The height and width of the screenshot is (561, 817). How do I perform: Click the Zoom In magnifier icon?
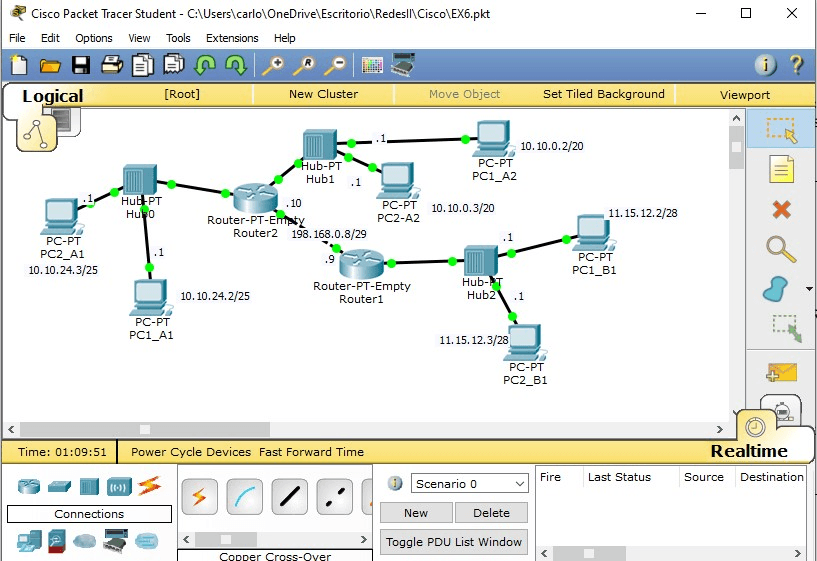pos(272,66)
